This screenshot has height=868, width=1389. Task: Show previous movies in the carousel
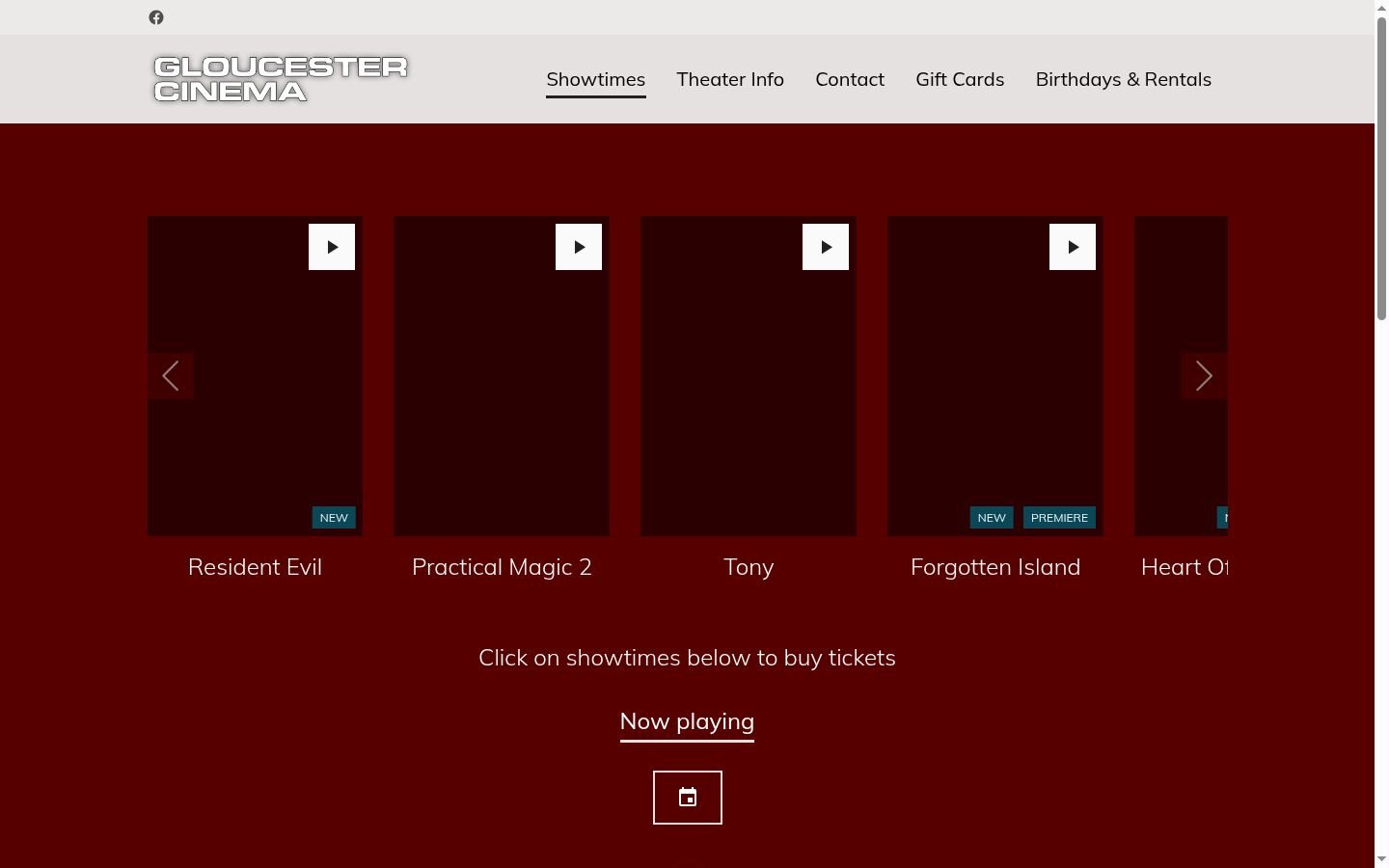[x=171, y=376]
